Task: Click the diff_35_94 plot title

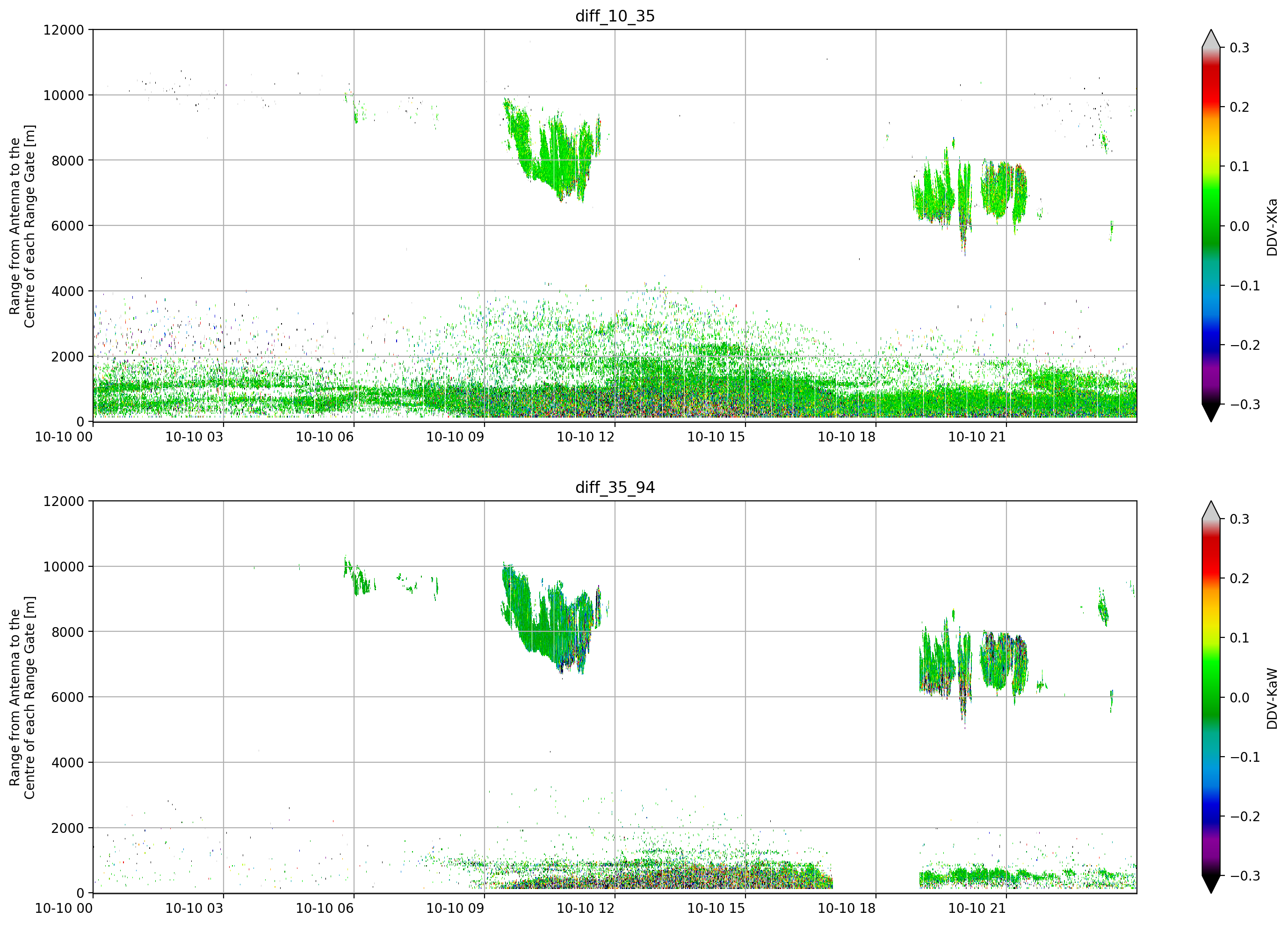Action: 615,487
